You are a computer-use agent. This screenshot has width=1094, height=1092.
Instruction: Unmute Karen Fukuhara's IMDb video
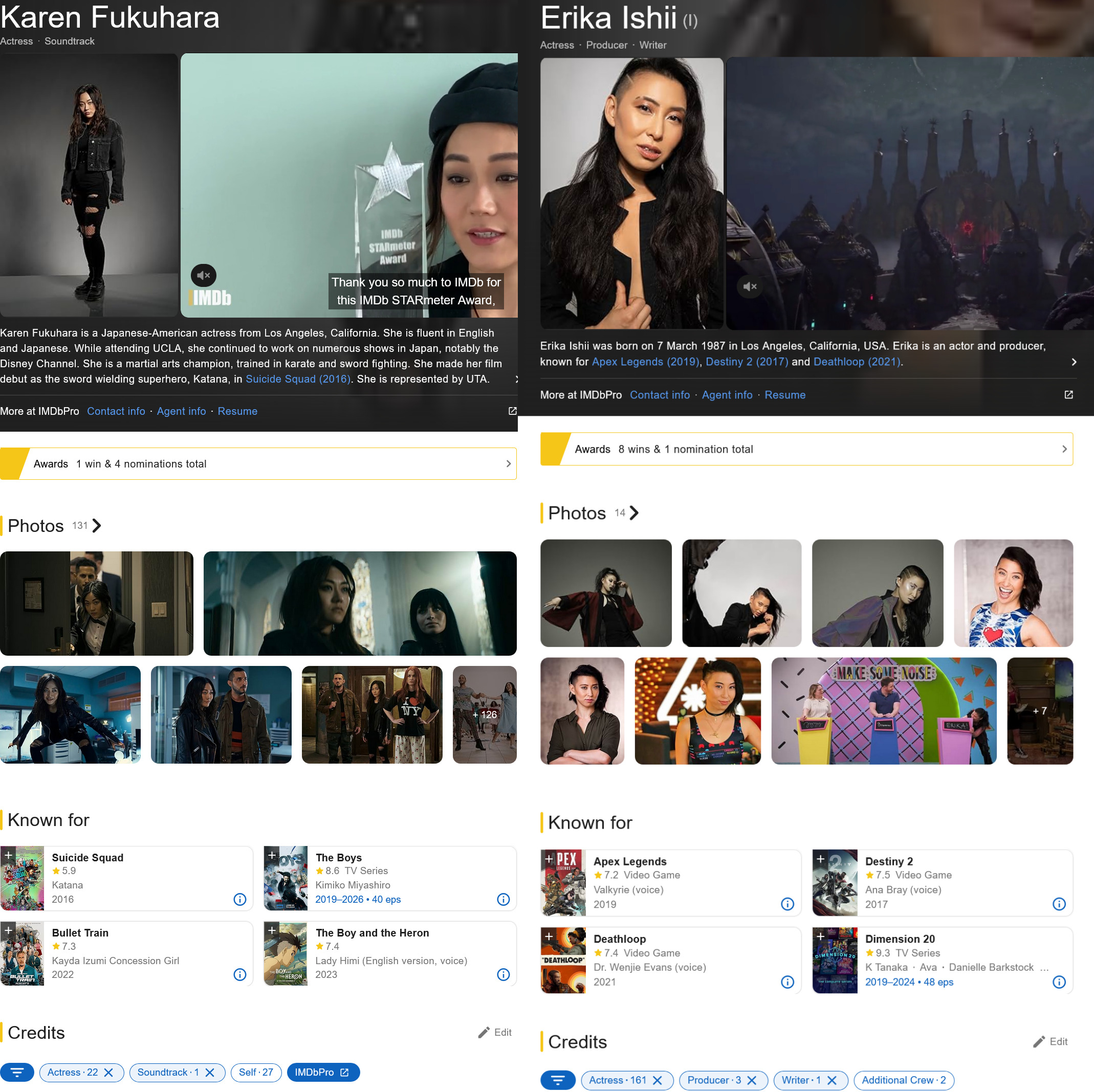[x=203, y=276]
